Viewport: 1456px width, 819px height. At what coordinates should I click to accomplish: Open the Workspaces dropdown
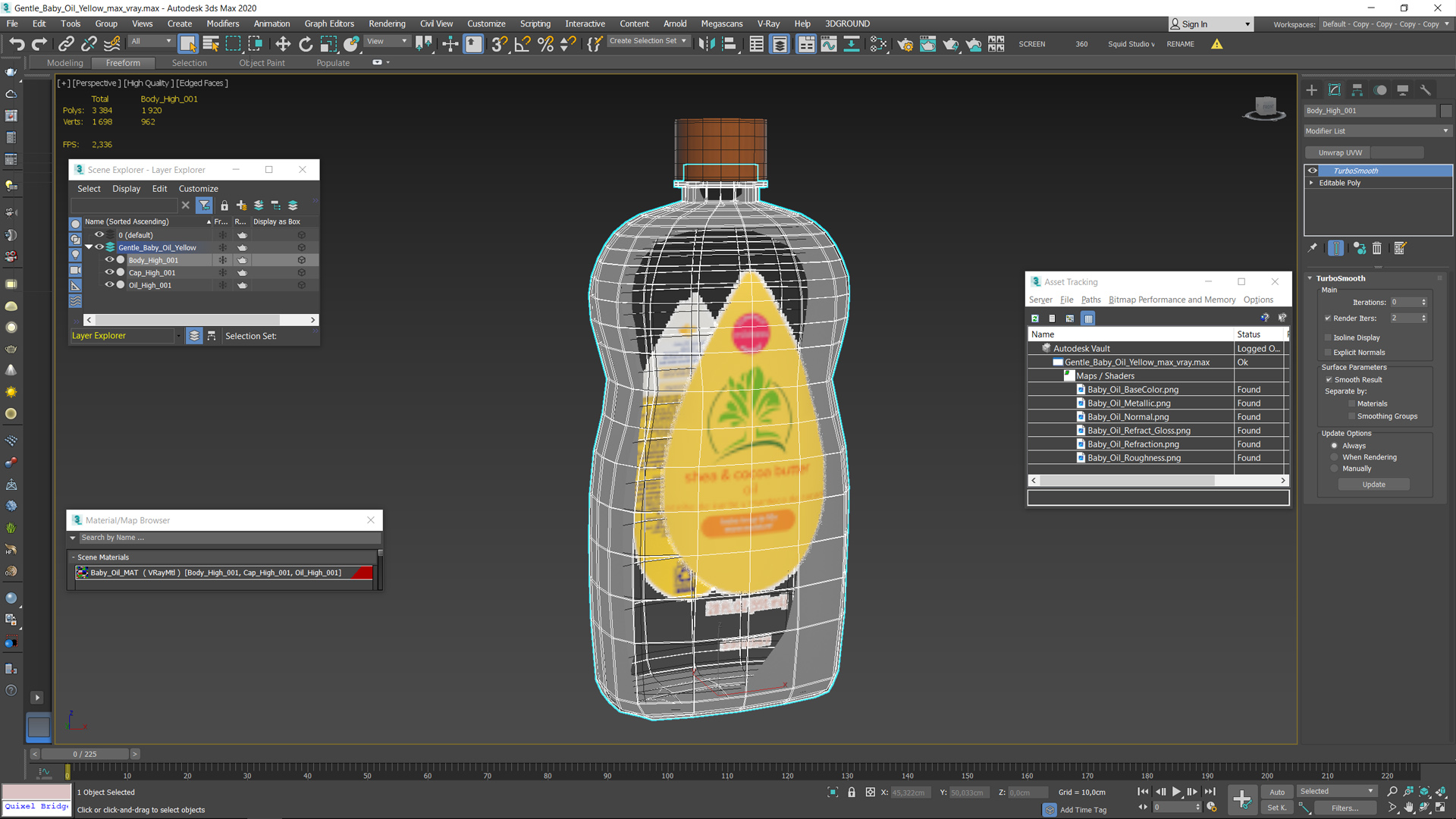pyautogui.click(x=1385, y=24)
